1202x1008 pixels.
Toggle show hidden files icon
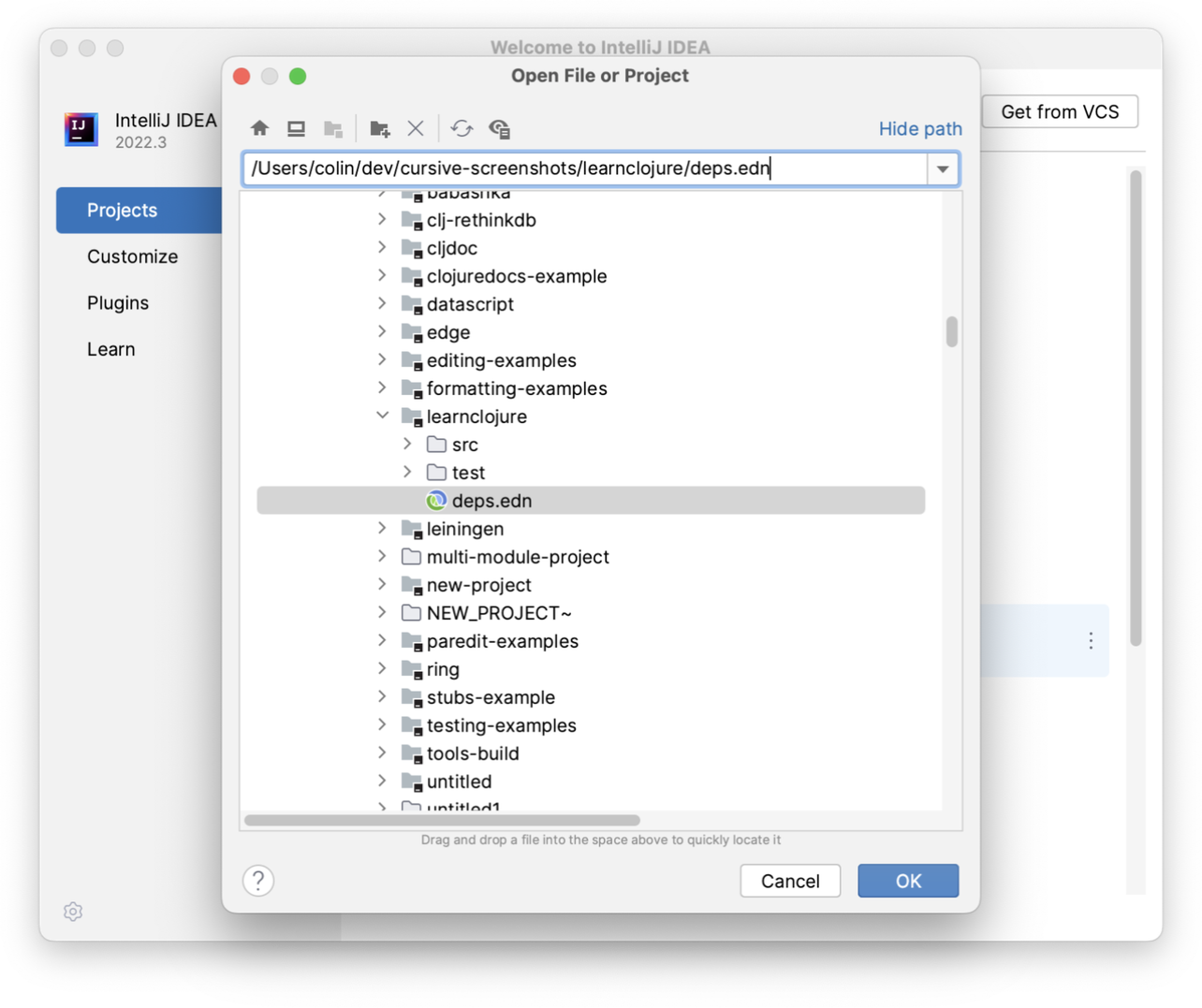coord(500,128)
